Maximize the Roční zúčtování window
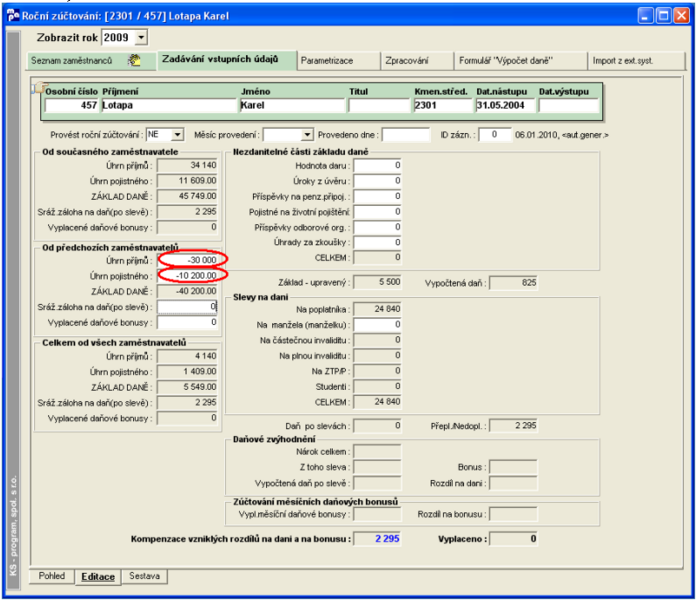696x600 pixels. 663,16
